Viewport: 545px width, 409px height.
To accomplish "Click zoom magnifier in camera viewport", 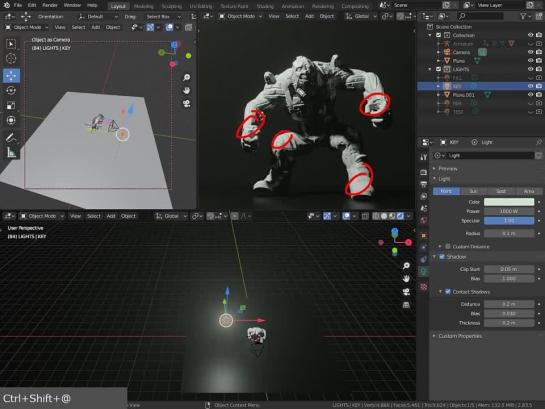I will pyautogui.click(x=187, y=77).
